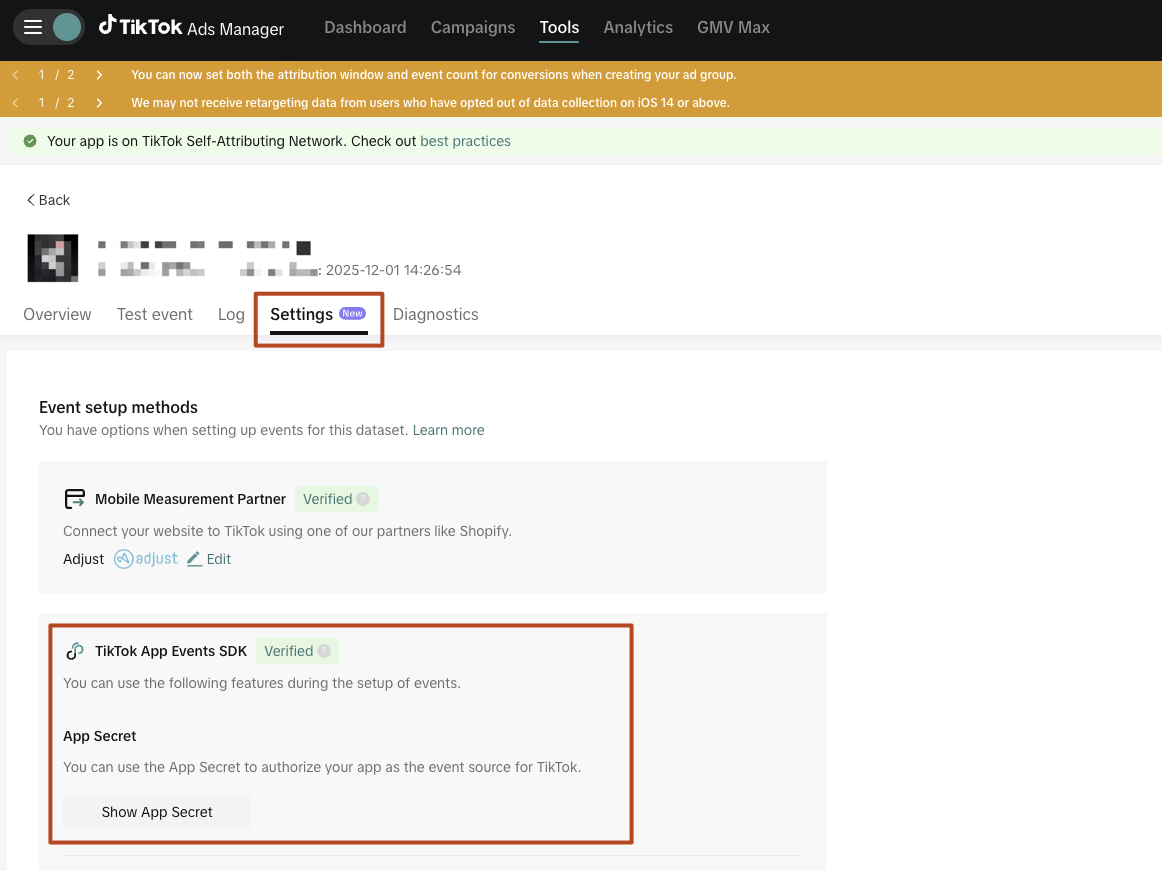Go back using the Back link
This screenshot has height=871, width=1162.
click(48, 200)
